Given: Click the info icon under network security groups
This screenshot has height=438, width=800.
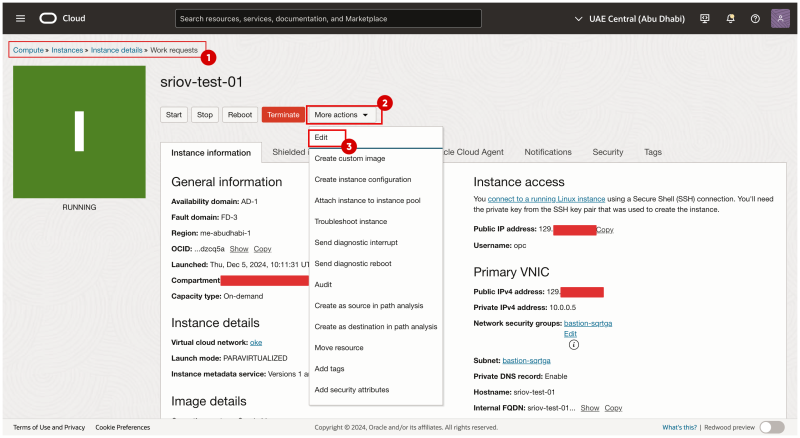Looking at the screenshot, I should 574,345.
